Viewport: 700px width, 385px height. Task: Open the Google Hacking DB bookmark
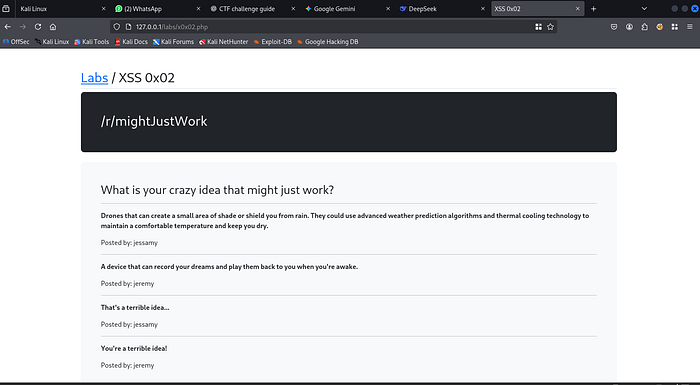[328, 42]
